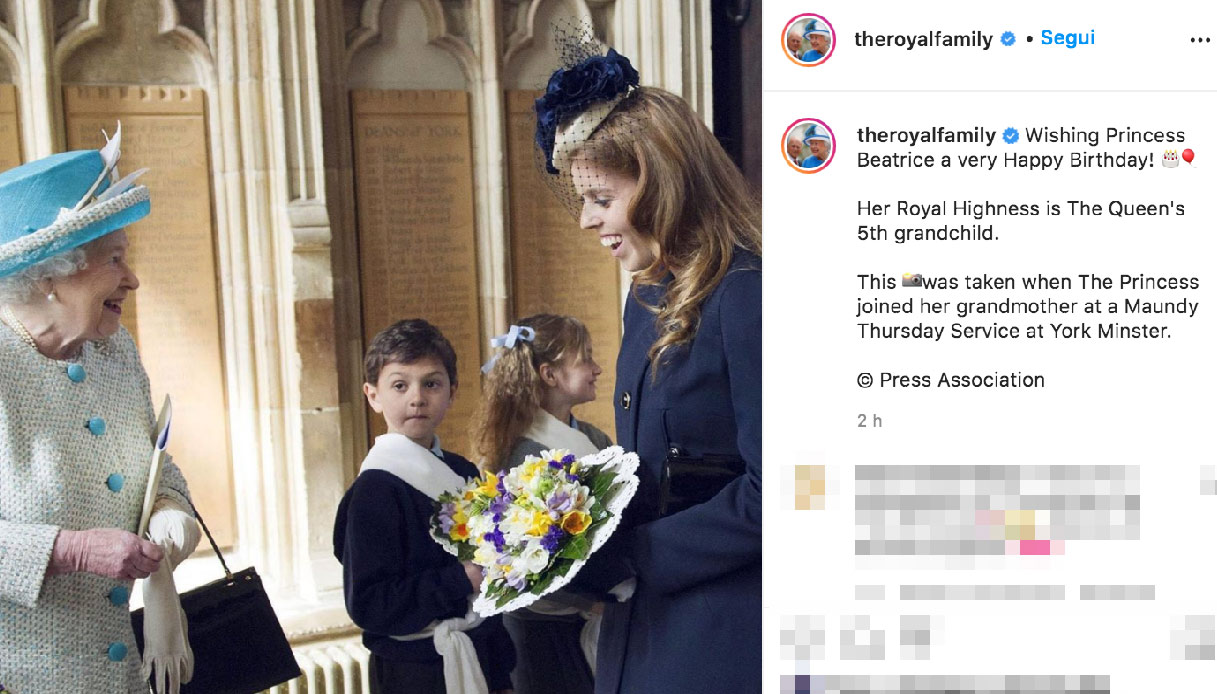Open the '2 h' post timestamp
The width and height of the screenshot is (1217, 694).
(870, 421)
